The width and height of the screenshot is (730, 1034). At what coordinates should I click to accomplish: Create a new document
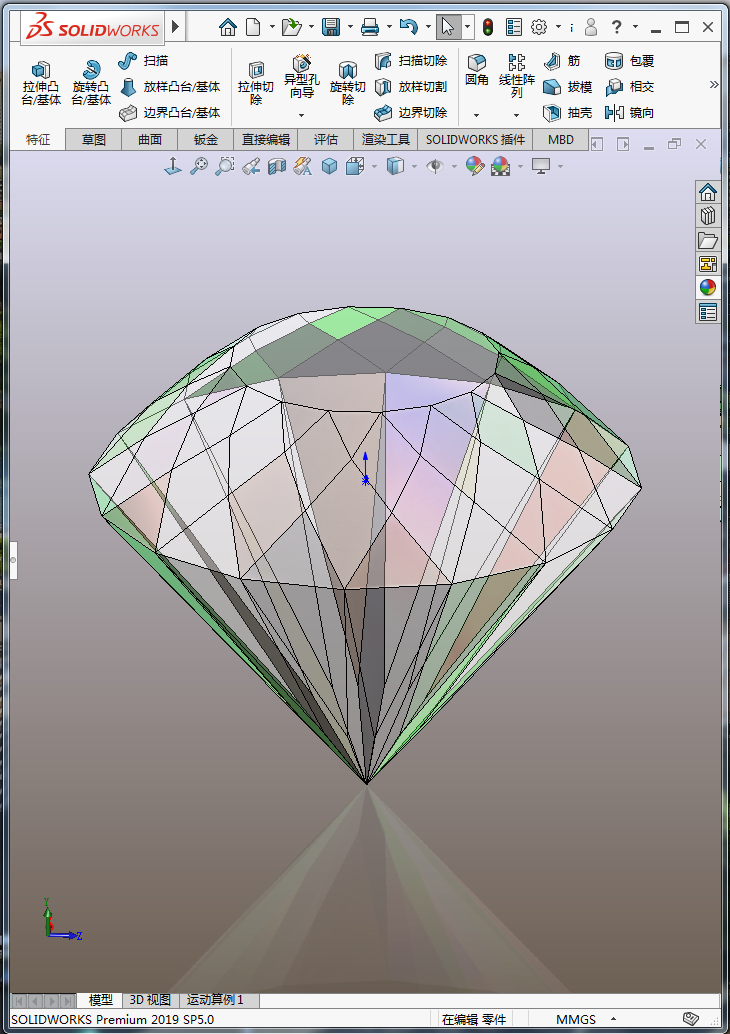pos(253,27)
